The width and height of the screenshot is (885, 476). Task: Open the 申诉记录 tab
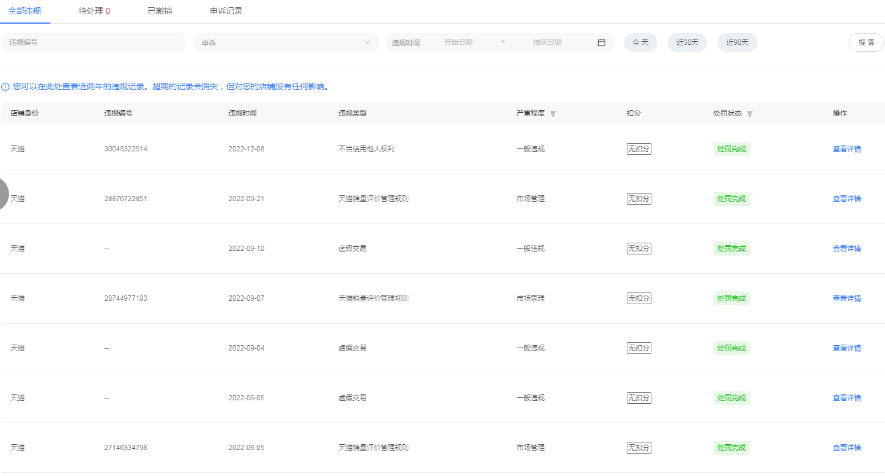(226, 11)
